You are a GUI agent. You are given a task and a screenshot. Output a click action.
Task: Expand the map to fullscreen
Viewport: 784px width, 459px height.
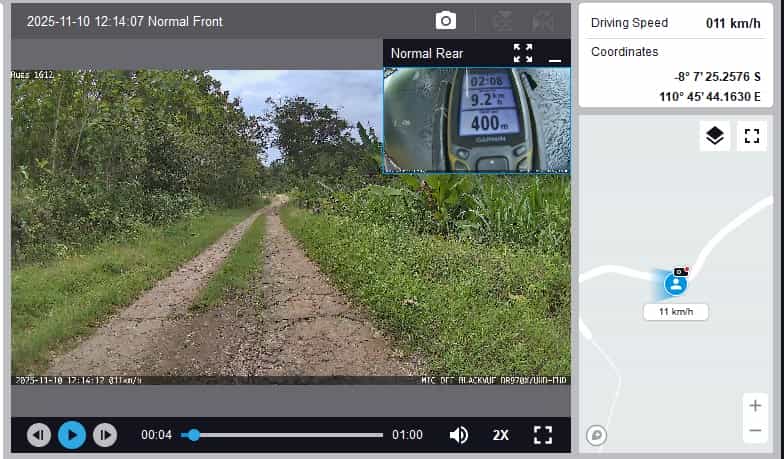click(x=751, y=136)
